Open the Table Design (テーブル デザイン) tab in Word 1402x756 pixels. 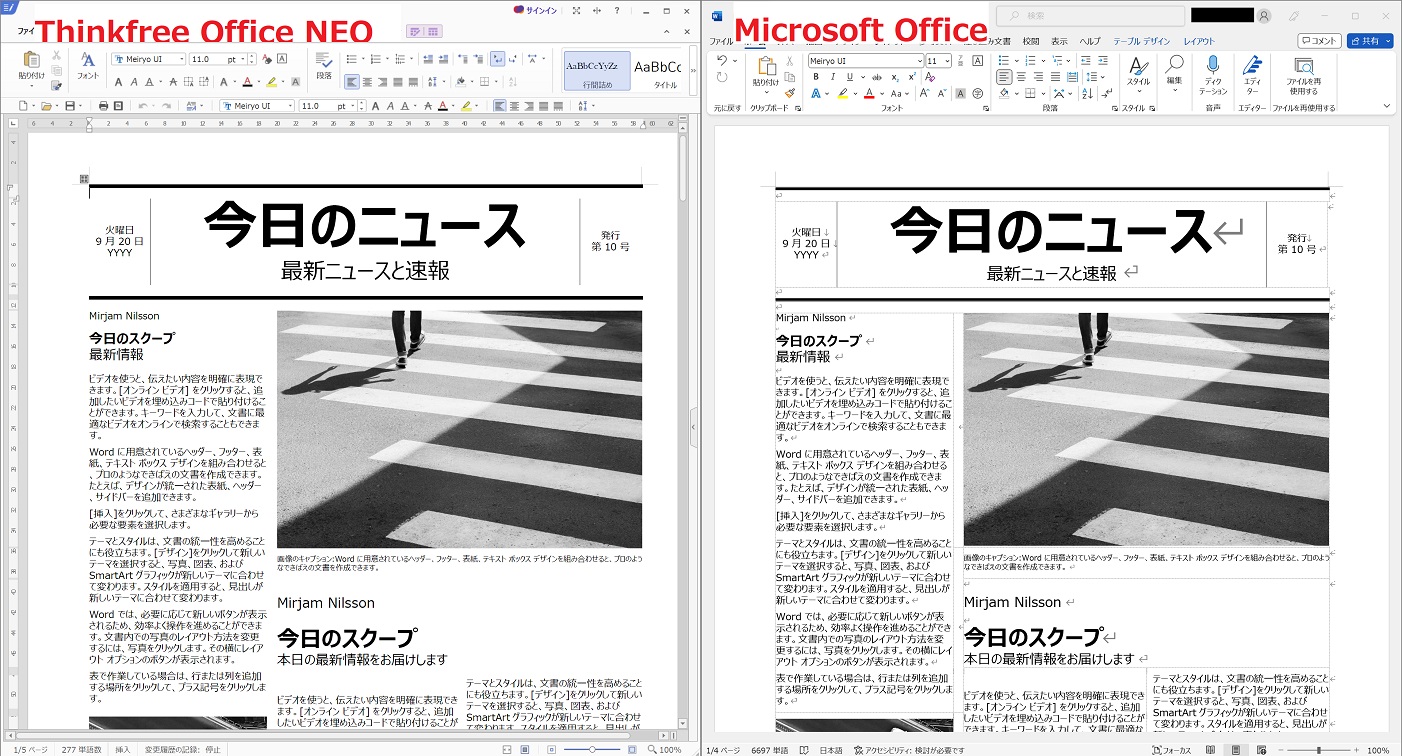coord(1141,41)
